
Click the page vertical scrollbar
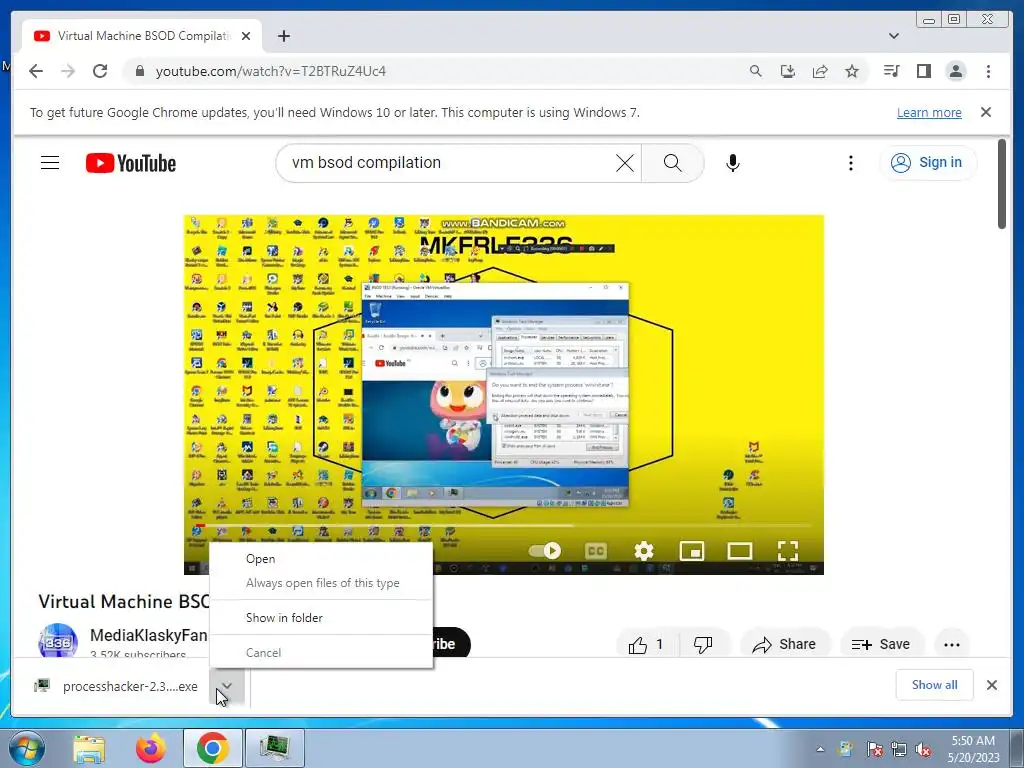1002,184
